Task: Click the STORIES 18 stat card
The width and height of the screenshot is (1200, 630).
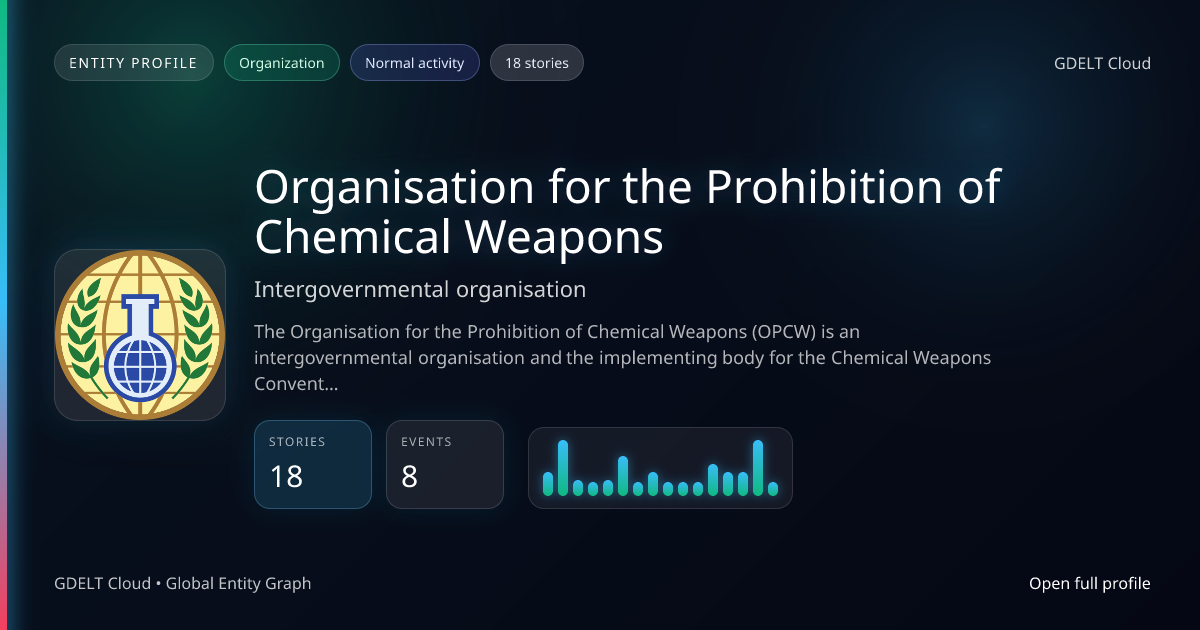Action: point(313,464)
